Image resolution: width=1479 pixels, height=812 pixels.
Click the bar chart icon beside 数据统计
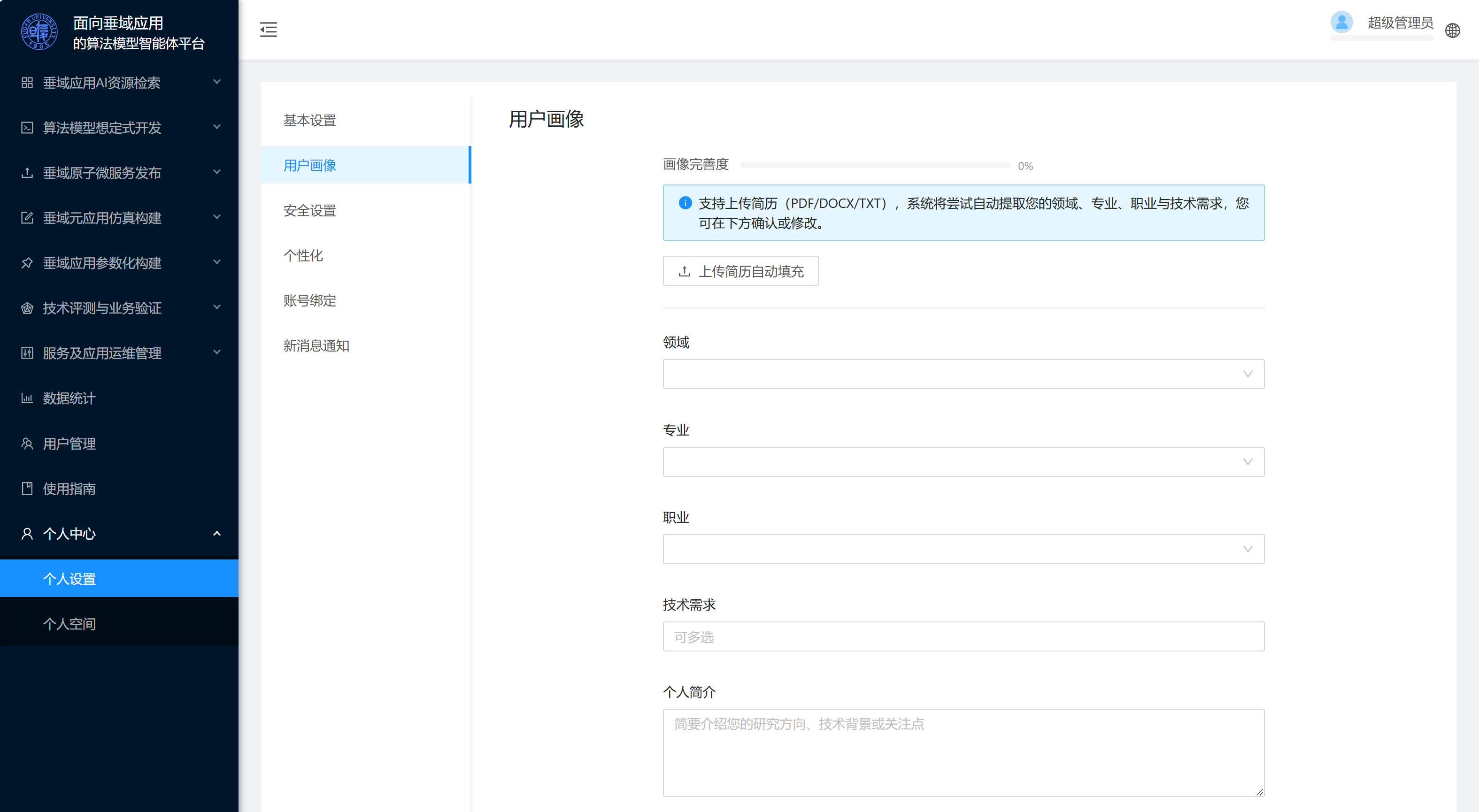tap(27, 398)
